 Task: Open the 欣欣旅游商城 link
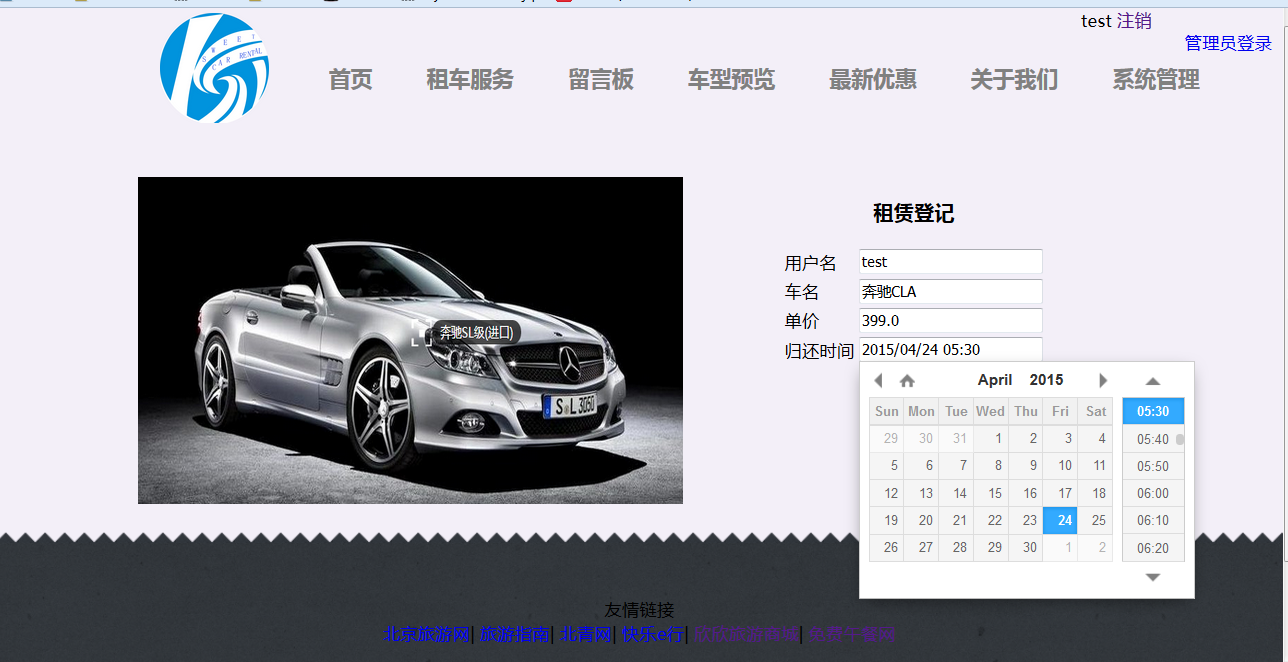[x=746, y=634]
